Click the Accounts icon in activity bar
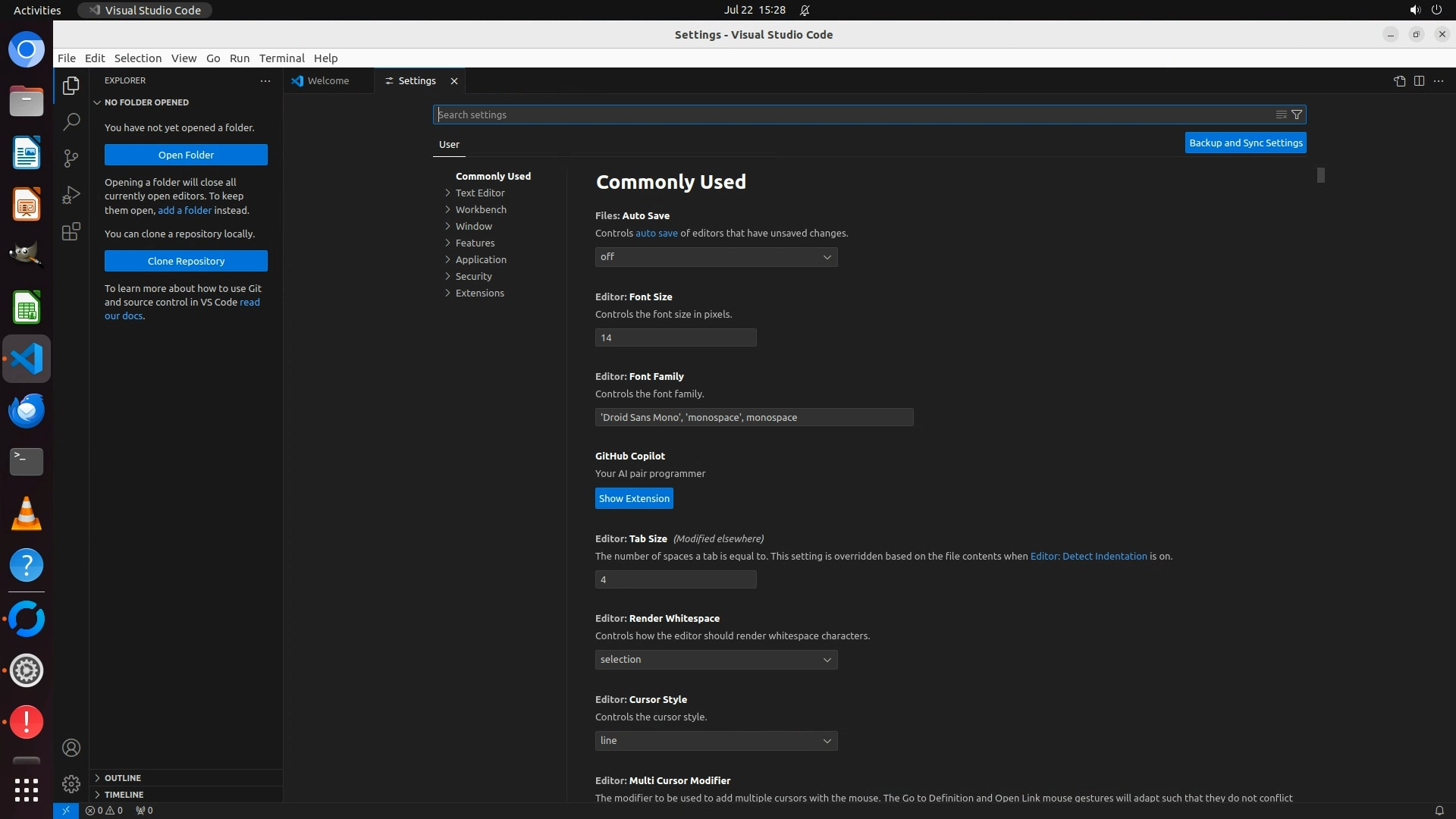Viewport: 1456px width, 819px height. click(71, 748)
